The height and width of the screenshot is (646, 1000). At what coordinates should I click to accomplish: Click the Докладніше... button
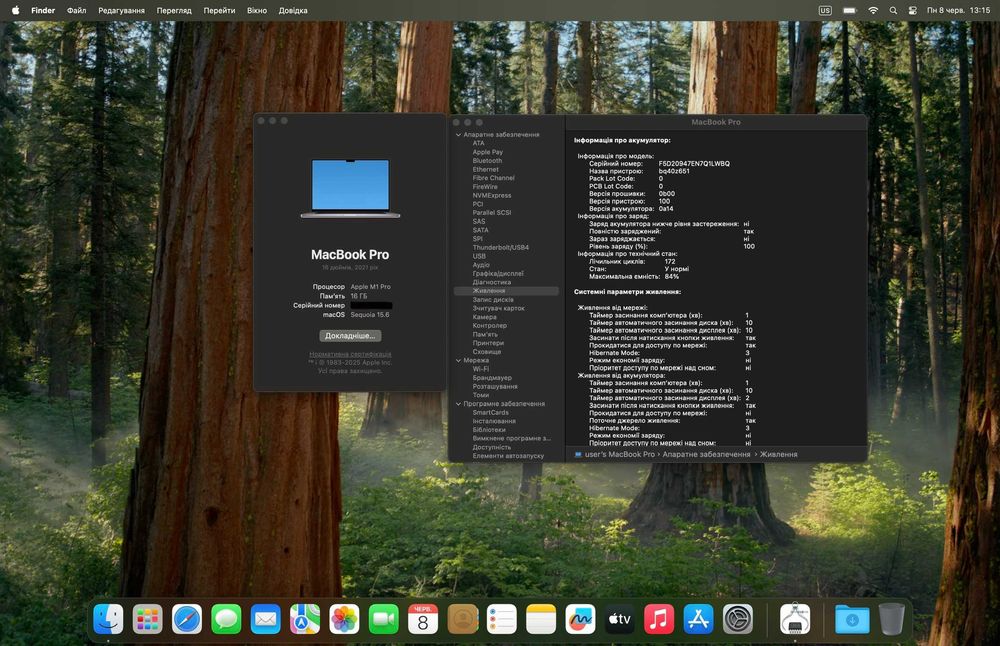[x=350, y=335]
